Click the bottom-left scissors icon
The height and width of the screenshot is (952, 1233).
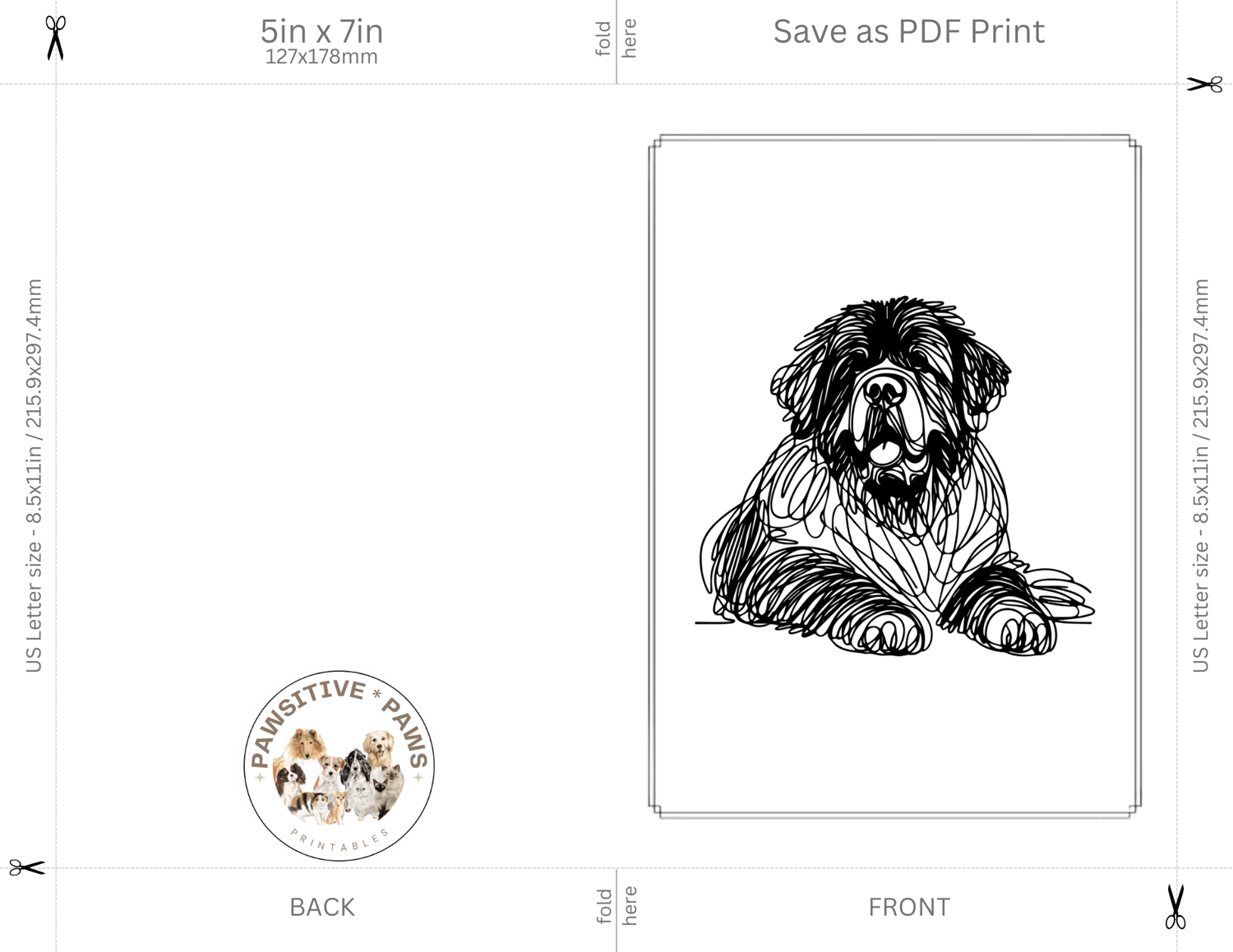(x=27, y=867)
